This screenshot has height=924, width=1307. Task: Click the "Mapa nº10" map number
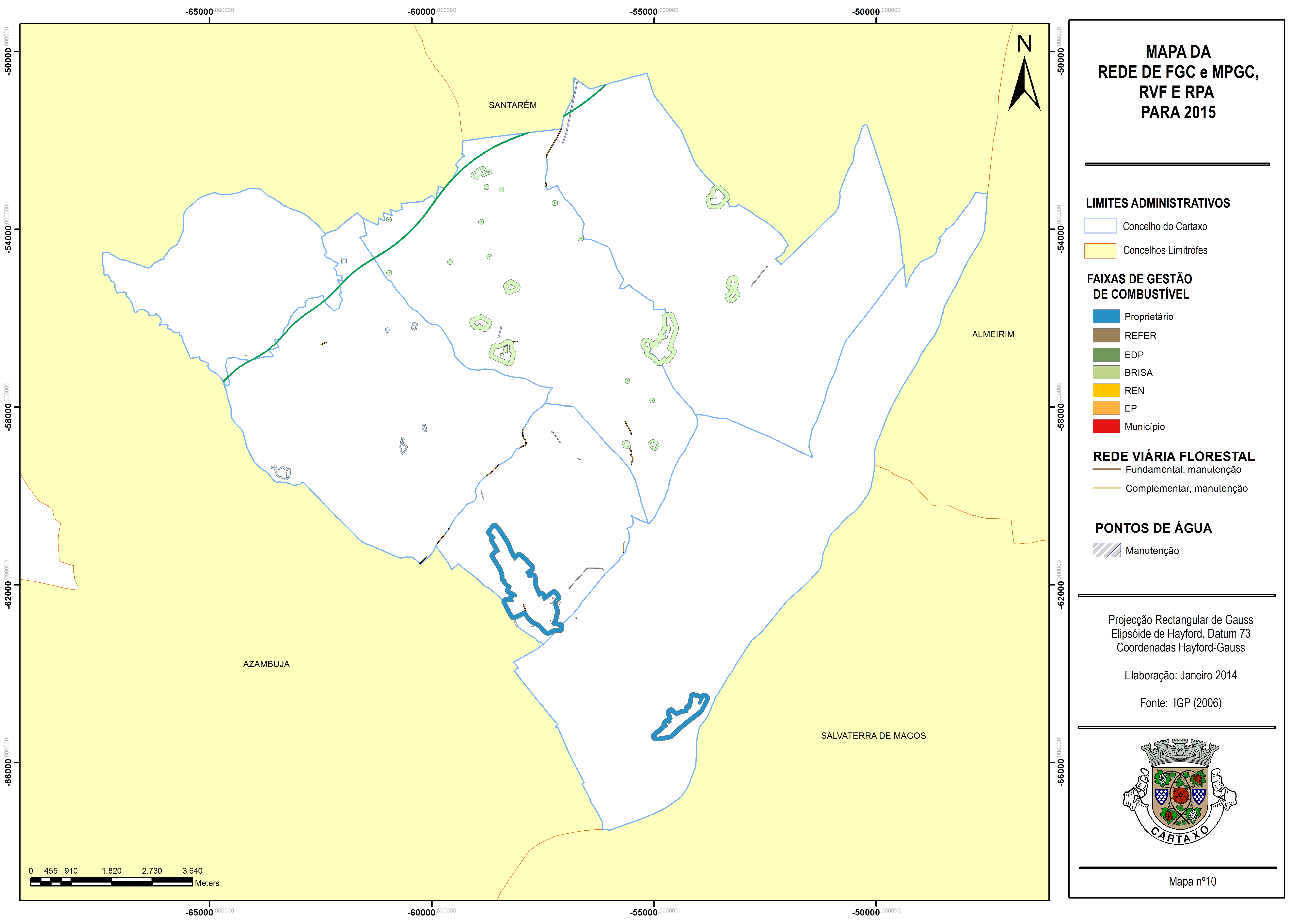(1193, 881)
